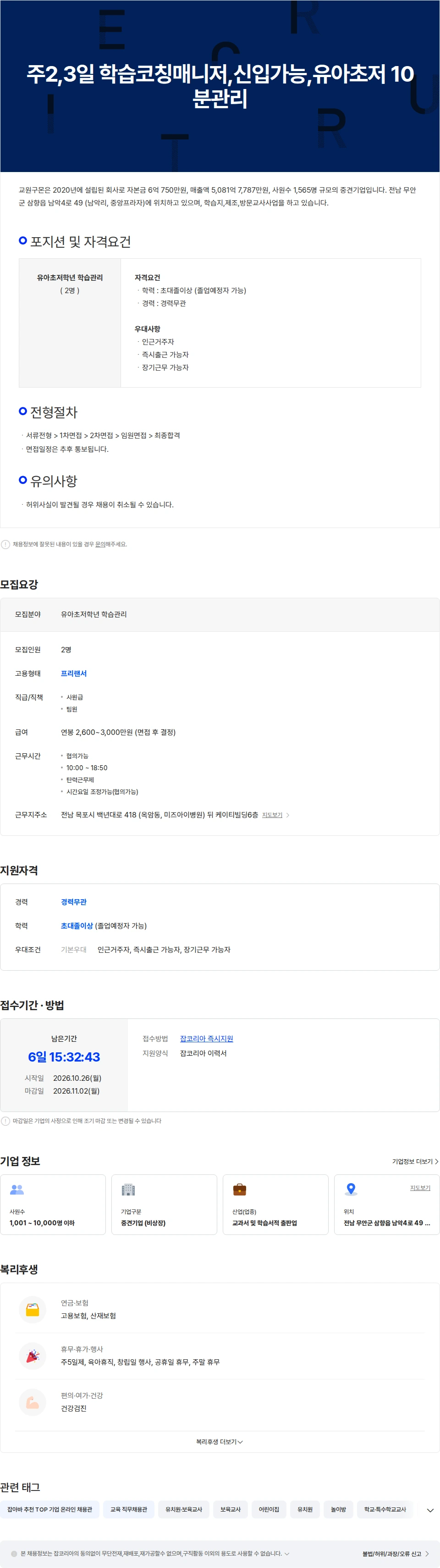
Task: Click 경력무관 experience value
Action: tap(73, 901)
